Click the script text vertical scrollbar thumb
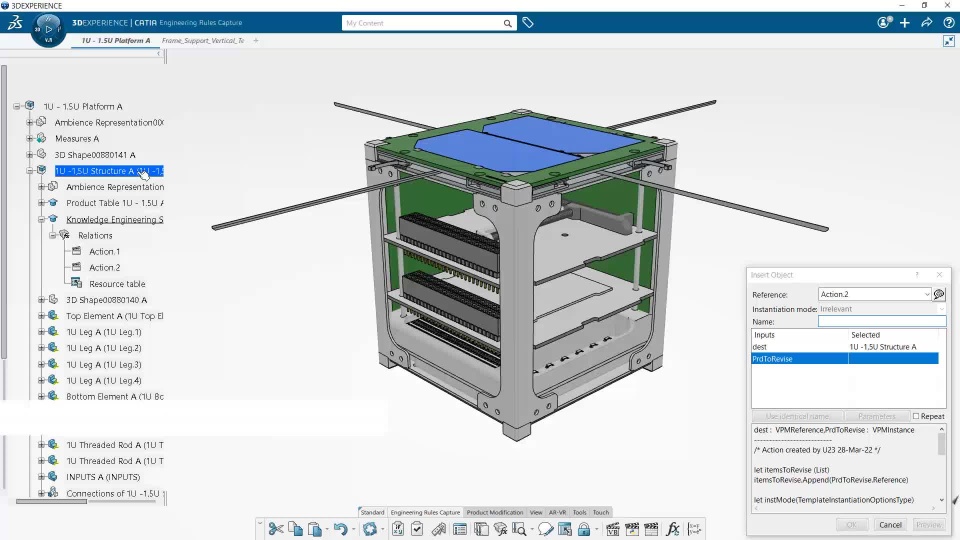The height and width of the screenshot is (540, 960). (941, 443)
